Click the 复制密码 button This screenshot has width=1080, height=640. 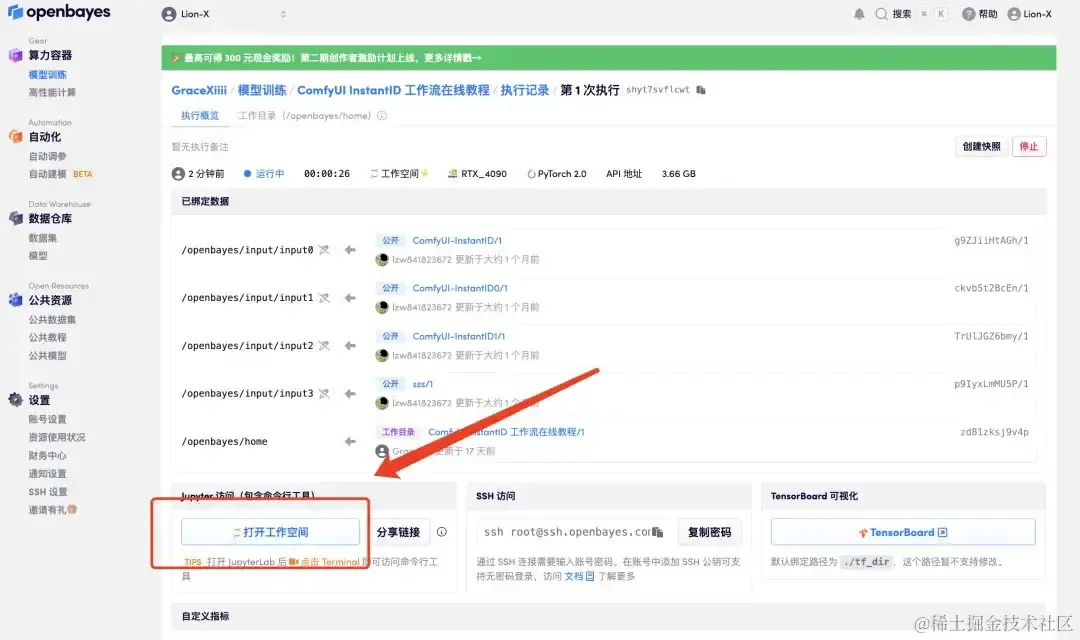pos(709,532)
